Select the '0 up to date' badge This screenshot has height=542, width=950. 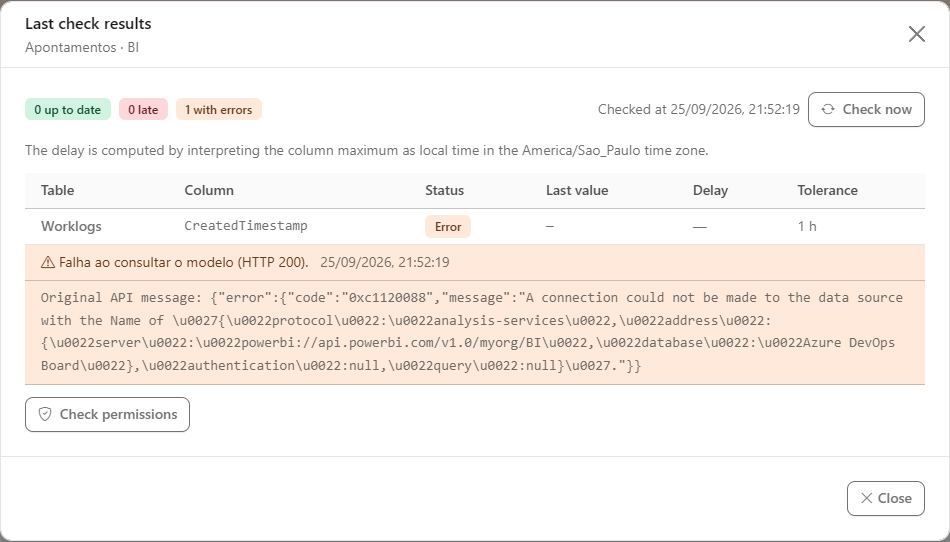(68, 110)
